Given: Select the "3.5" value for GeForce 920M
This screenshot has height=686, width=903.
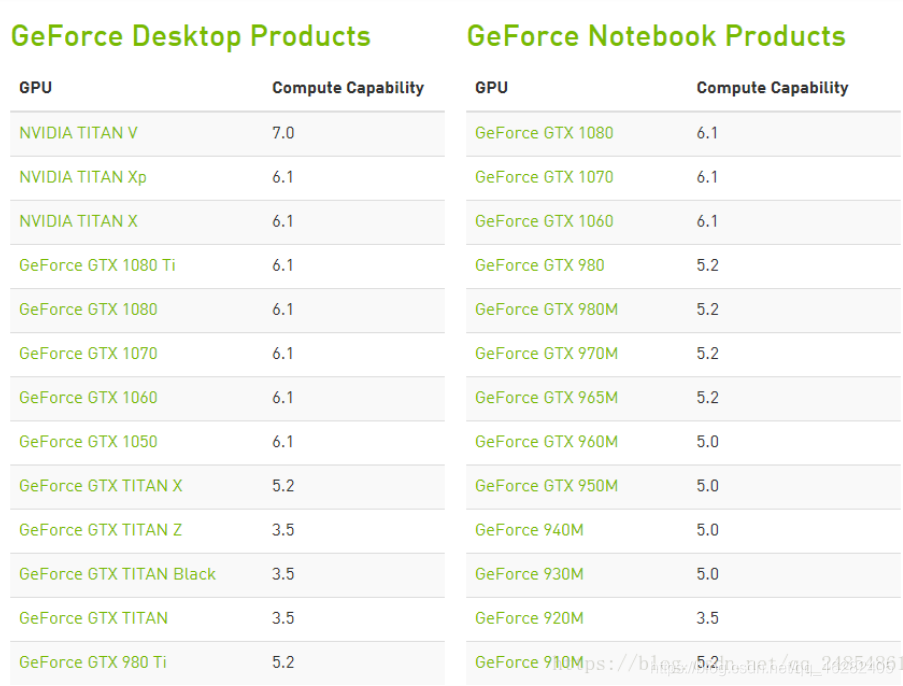Looking at the screenshot, I should coord(708,618).
